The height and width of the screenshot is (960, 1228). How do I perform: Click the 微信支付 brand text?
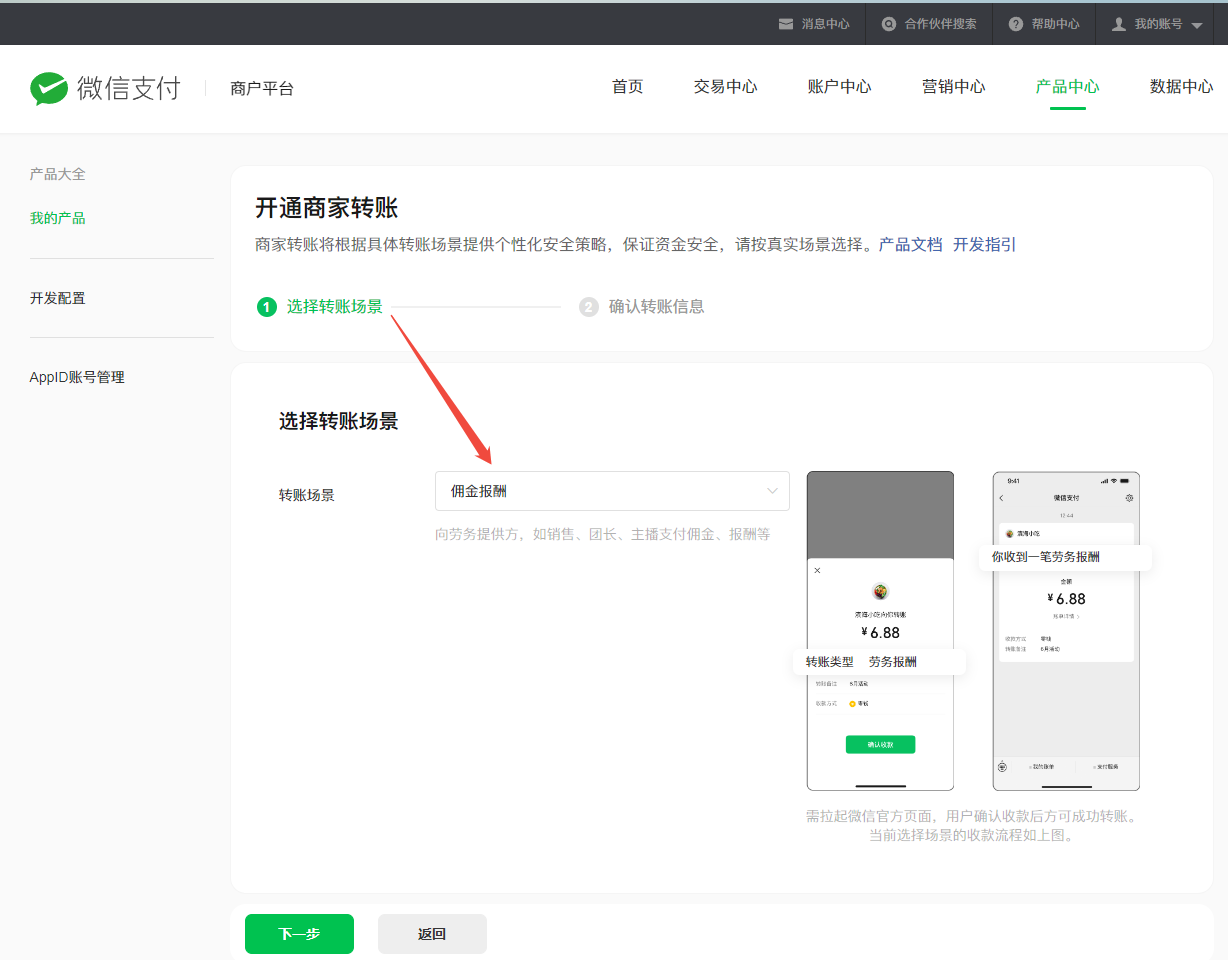tap(128, 88)
